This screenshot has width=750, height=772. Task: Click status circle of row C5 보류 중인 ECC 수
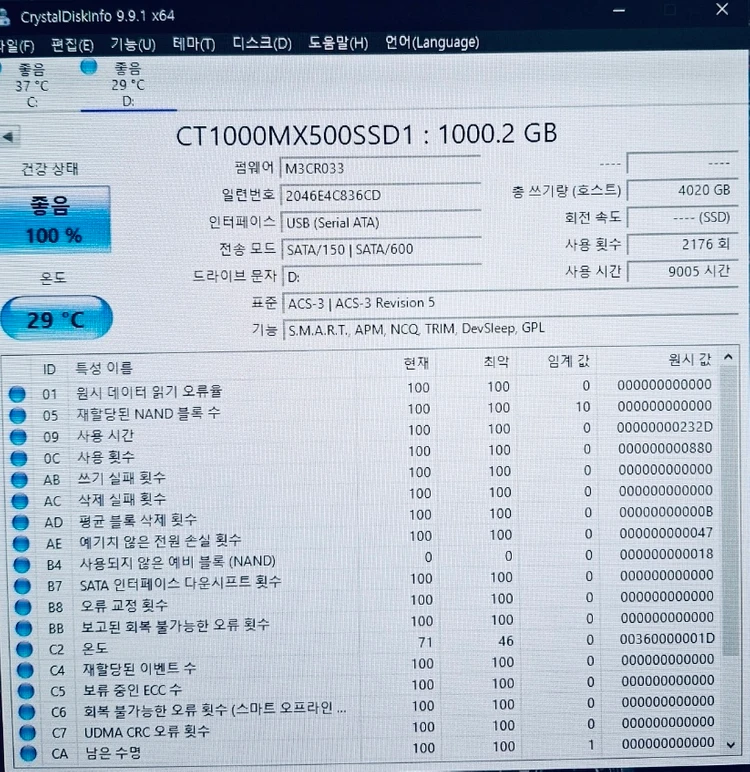click(26, 691)
